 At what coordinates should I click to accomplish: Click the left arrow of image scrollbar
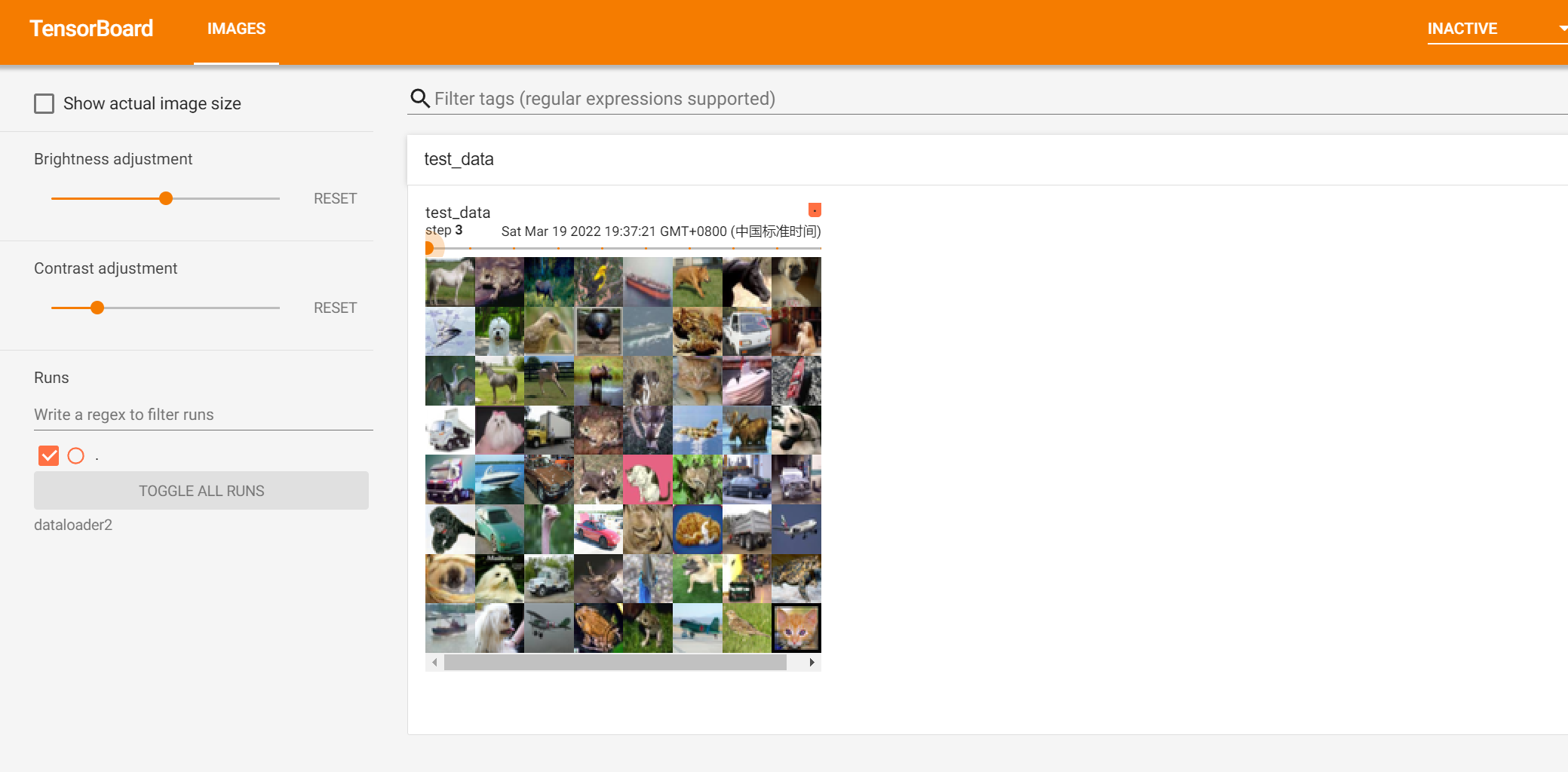click(x=434, y=663)
